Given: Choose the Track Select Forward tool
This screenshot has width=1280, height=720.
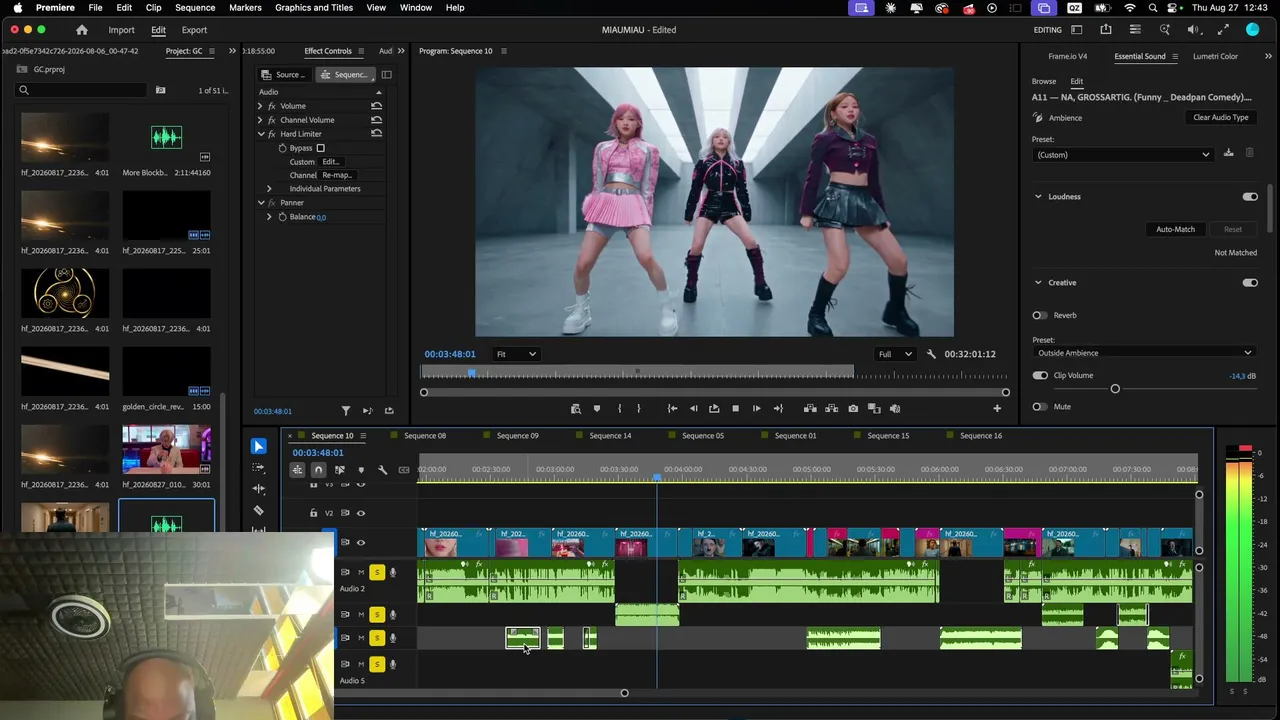Looking at the screenshot, I should [259, 467].
